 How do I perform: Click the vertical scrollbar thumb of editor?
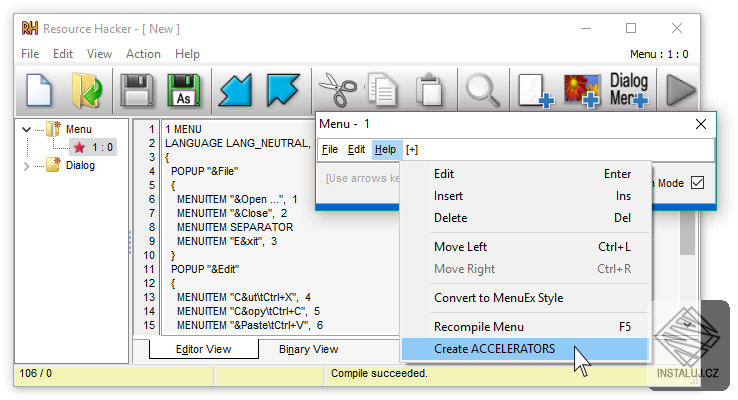(x=688, y=233)
